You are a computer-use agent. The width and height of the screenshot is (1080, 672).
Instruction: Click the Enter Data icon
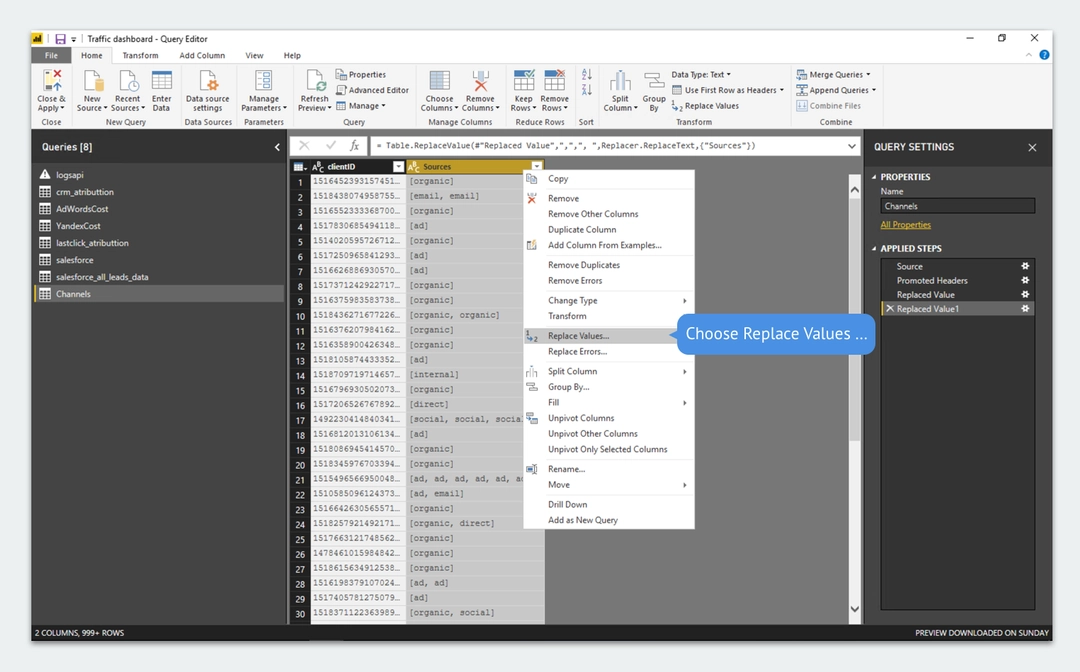(x=162, y=81)
